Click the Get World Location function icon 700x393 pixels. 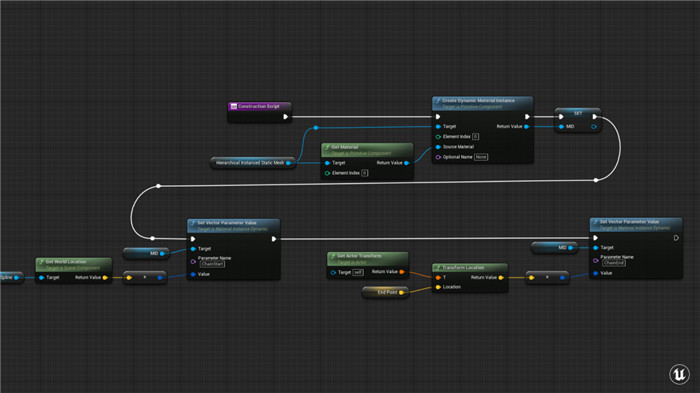click(42, 262)
